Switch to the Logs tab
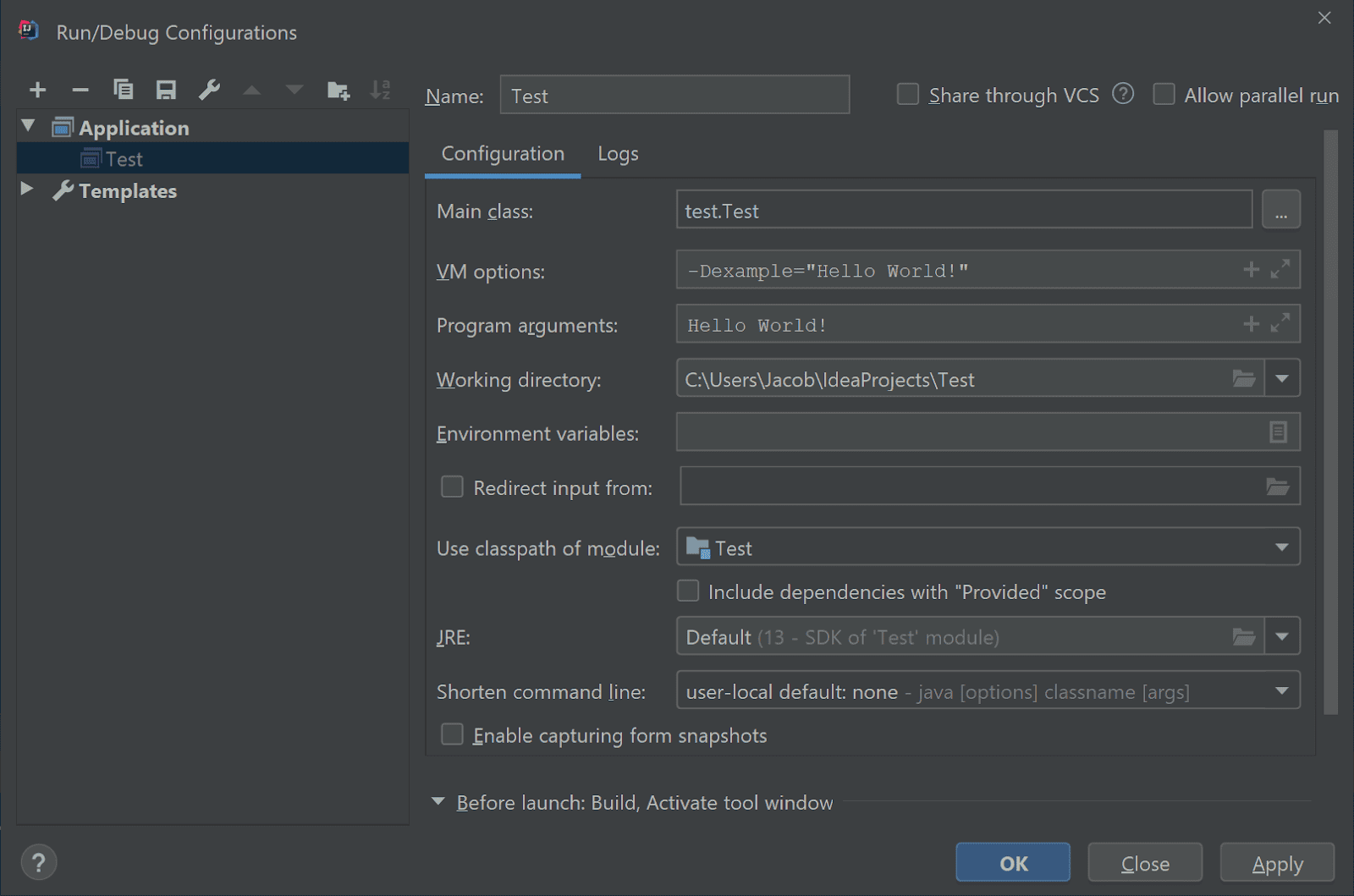 pos(617,153)
